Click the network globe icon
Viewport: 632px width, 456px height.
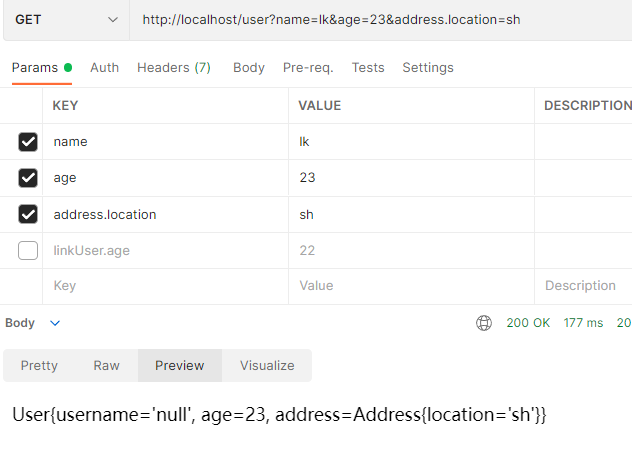[x=484, y=323]
